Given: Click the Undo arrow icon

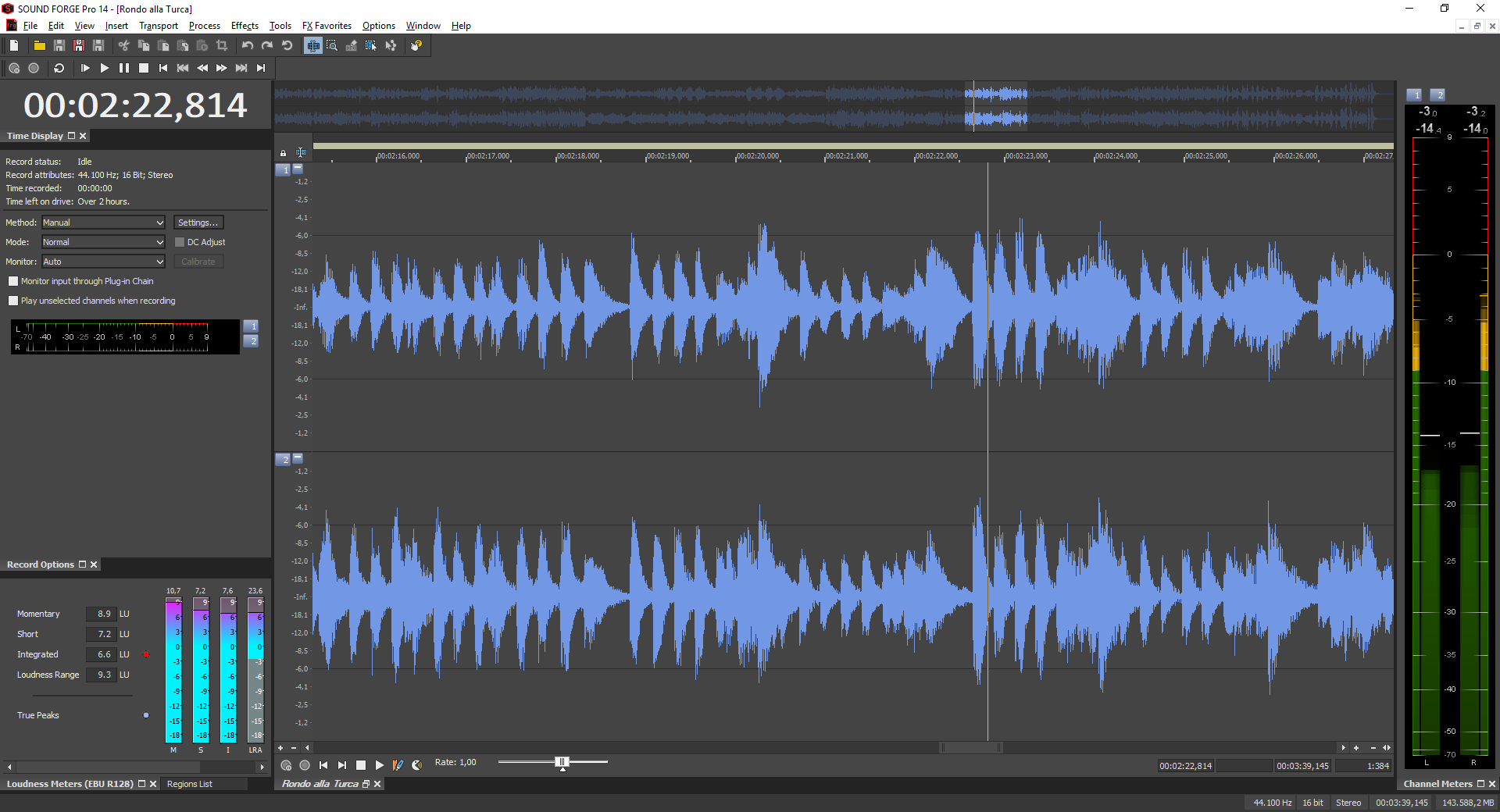Looking at the screenshot, I should pos(248,46).
